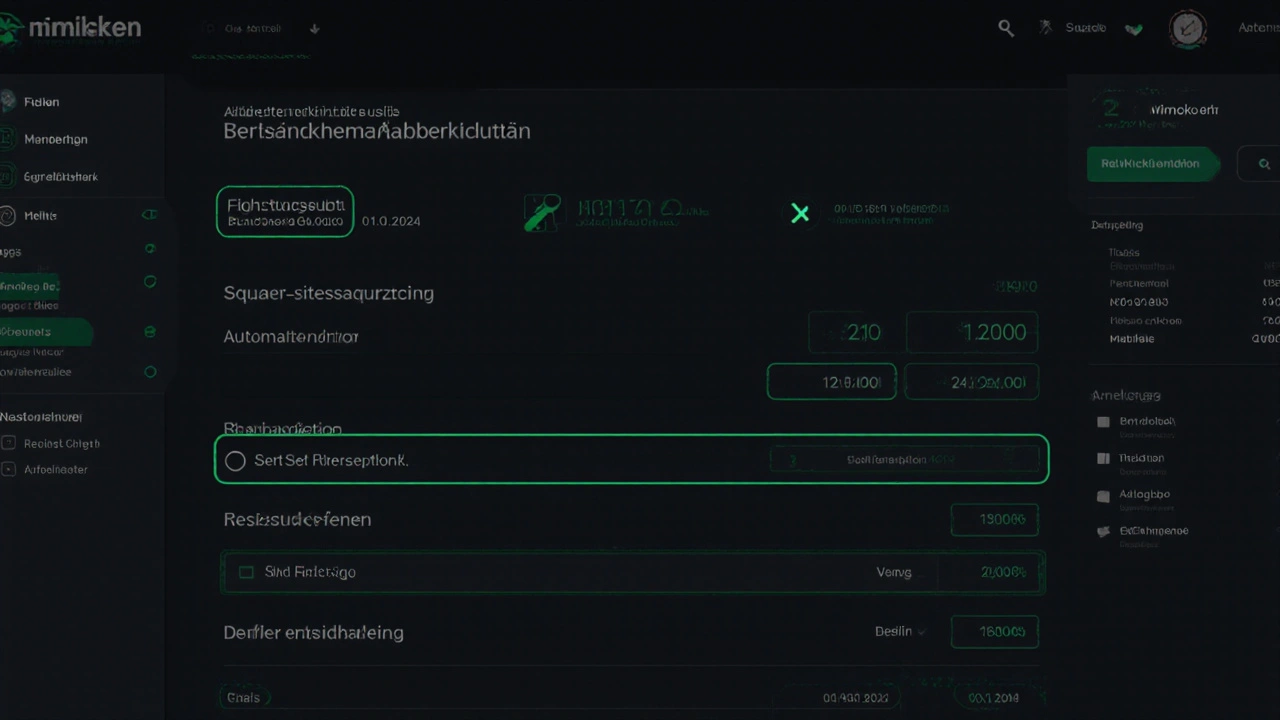The width and height of the screenshot is (1280, 720).
Task: Open the search magnifier in the top bar
Action: click(1006, 27)
